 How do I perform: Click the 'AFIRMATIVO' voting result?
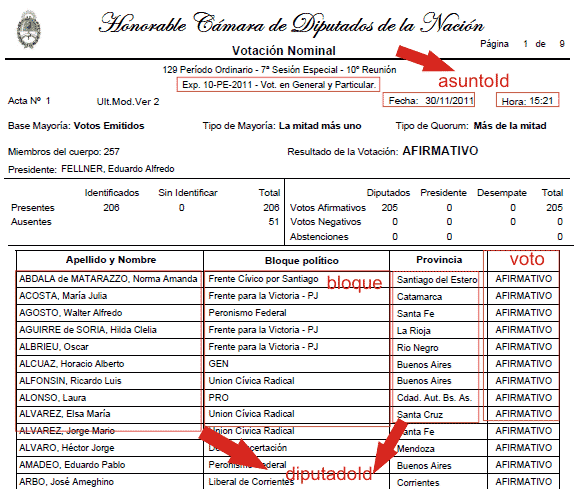(x=440, y=151)
